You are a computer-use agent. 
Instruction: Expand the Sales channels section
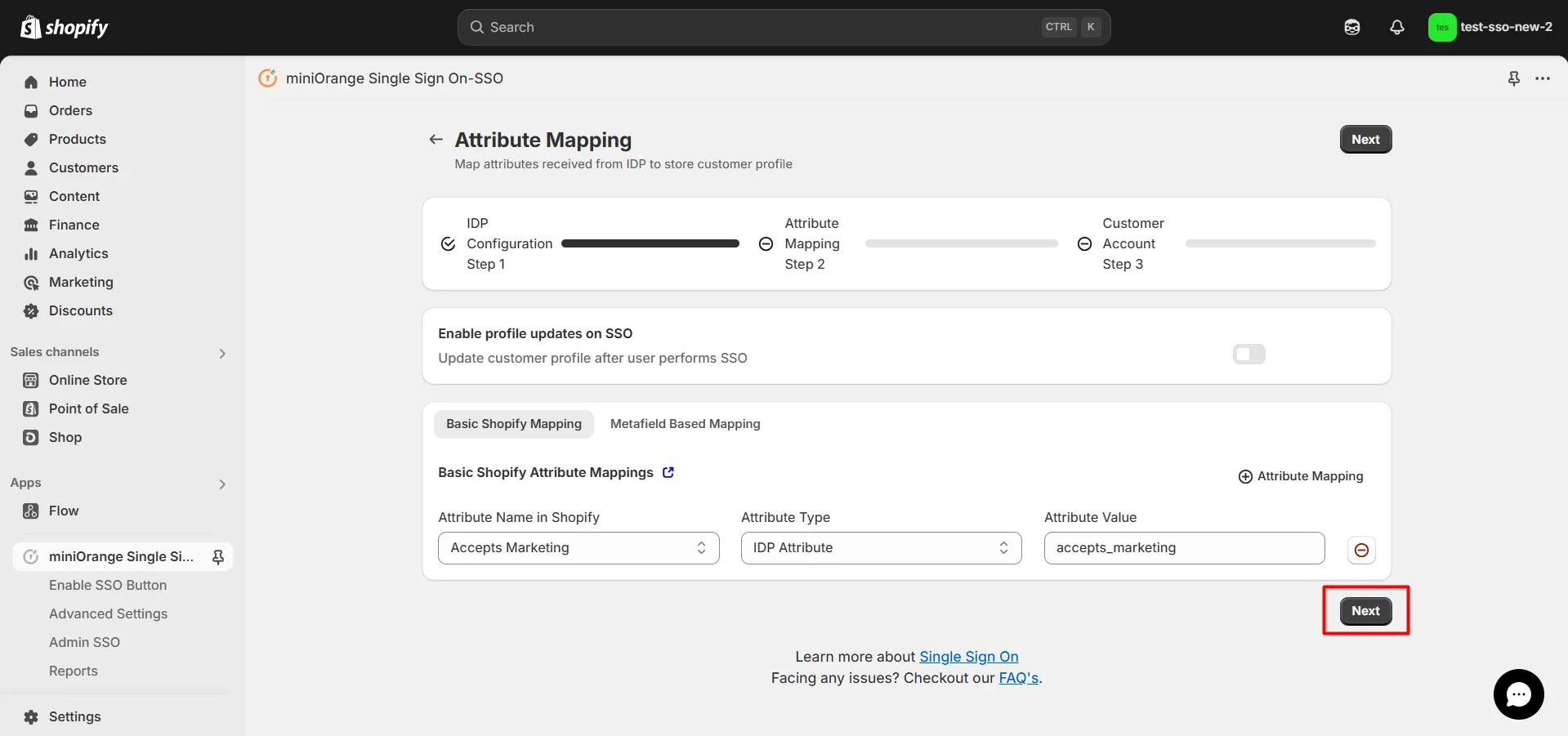[222, 353]
